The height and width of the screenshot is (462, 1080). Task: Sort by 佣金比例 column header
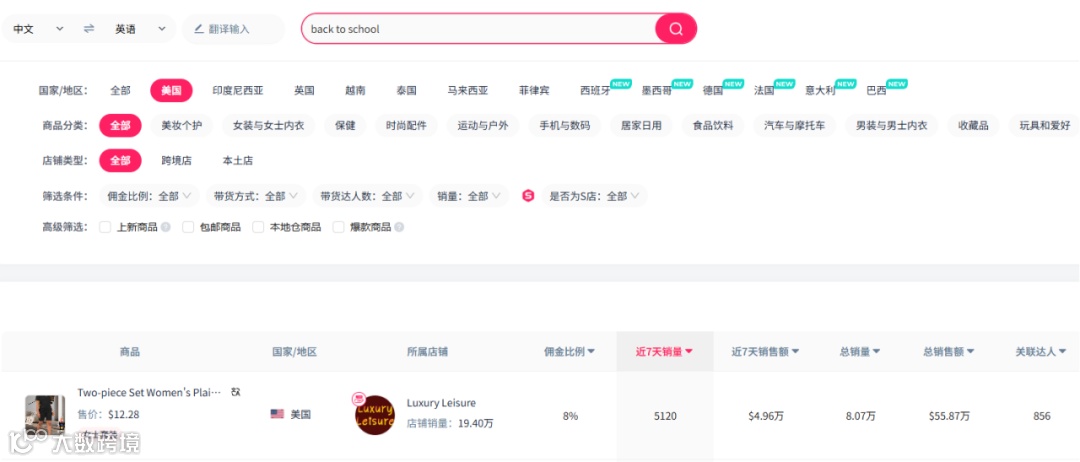pos(569,352)
